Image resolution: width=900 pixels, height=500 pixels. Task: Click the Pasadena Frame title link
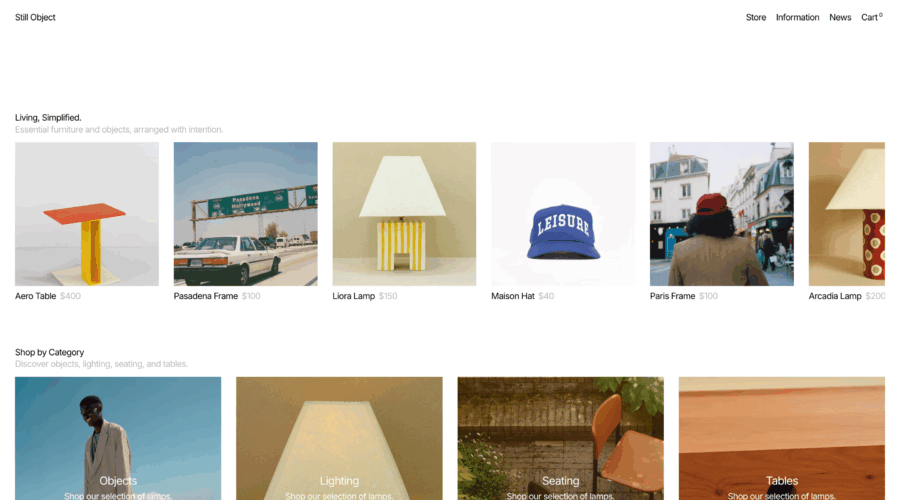[x=205, y=296]
